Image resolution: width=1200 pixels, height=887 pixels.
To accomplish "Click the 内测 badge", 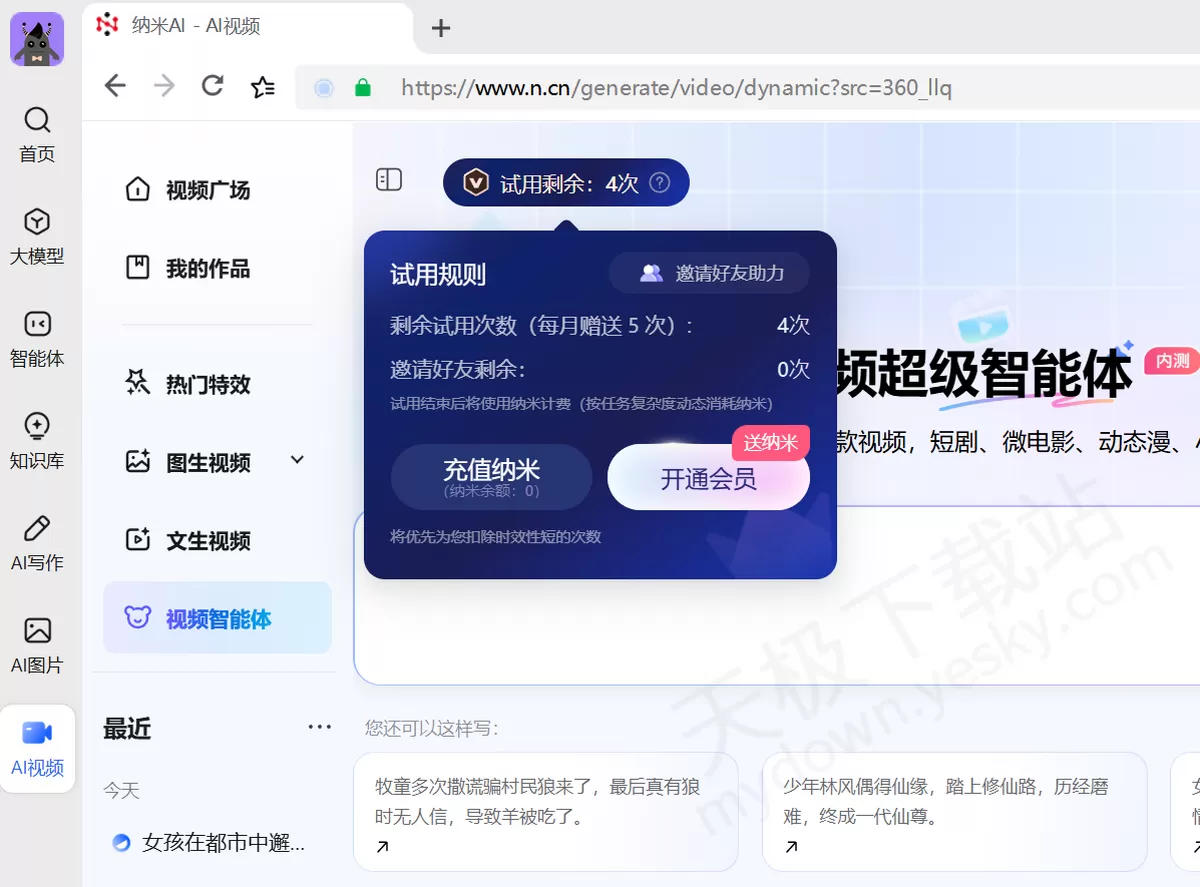I will point(1172,361).
